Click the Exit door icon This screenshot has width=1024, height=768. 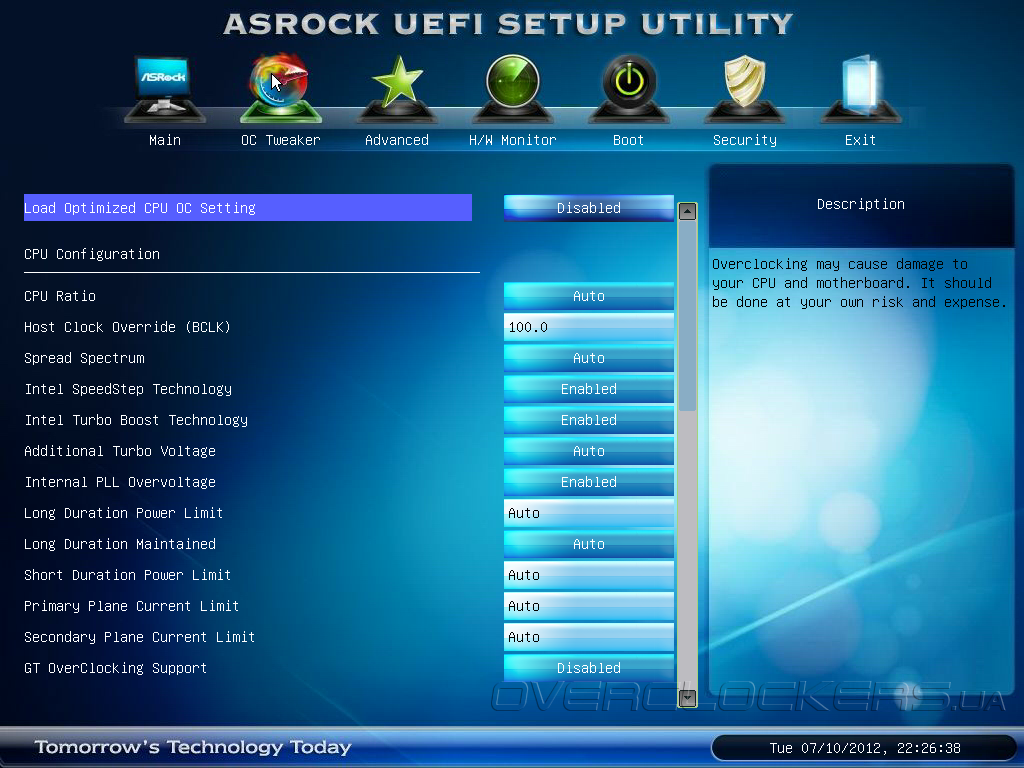861,88
